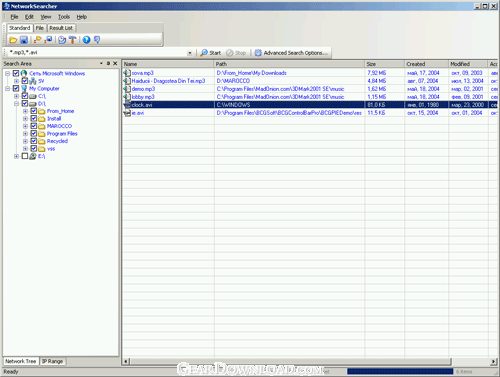Click the Stop search button

pyautogui.click(x=236, y=53)
